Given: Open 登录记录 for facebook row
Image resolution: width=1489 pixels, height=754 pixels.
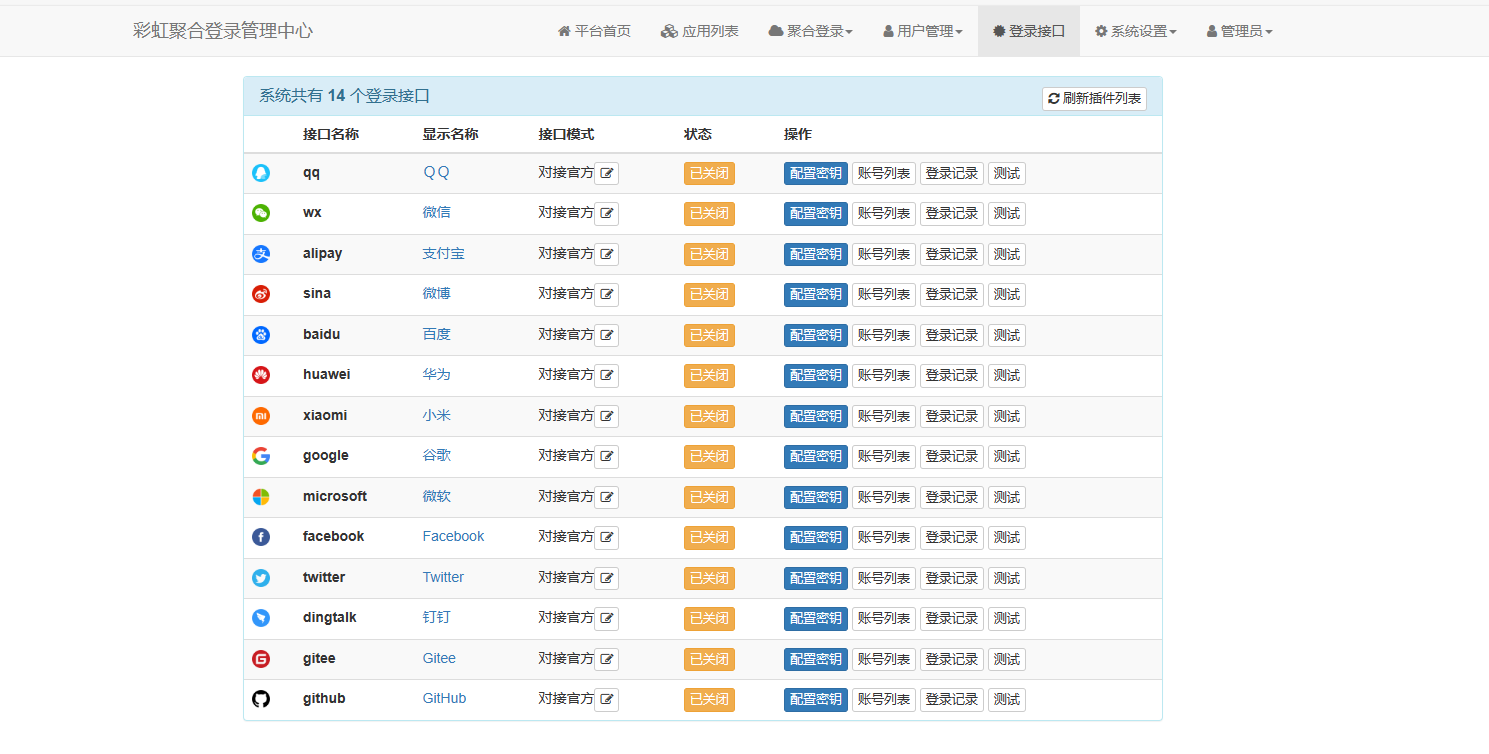Looking at the screenshot, I should coord(952,538).
